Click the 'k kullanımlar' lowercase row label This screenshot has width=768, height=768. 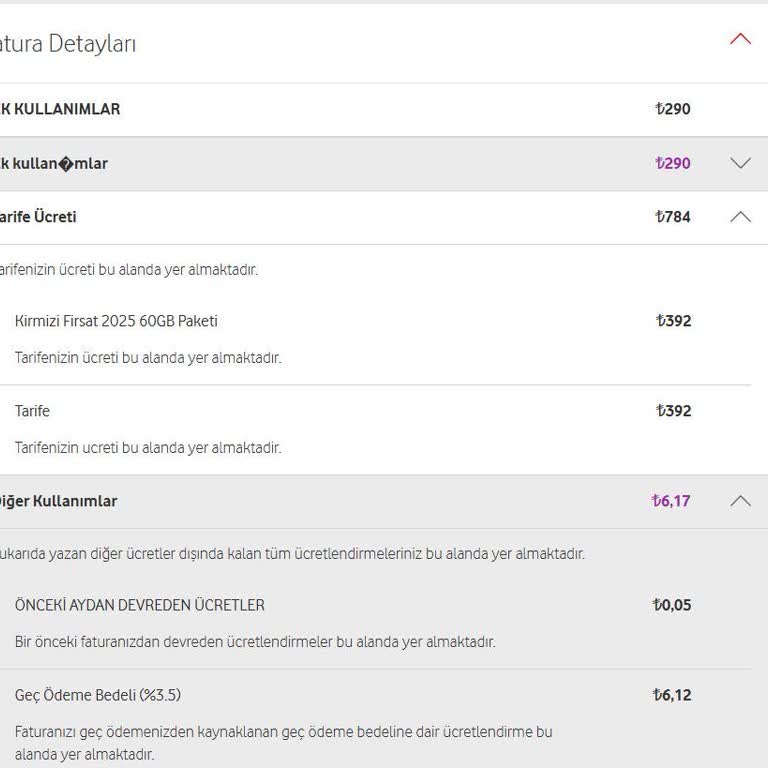point(54,163)
